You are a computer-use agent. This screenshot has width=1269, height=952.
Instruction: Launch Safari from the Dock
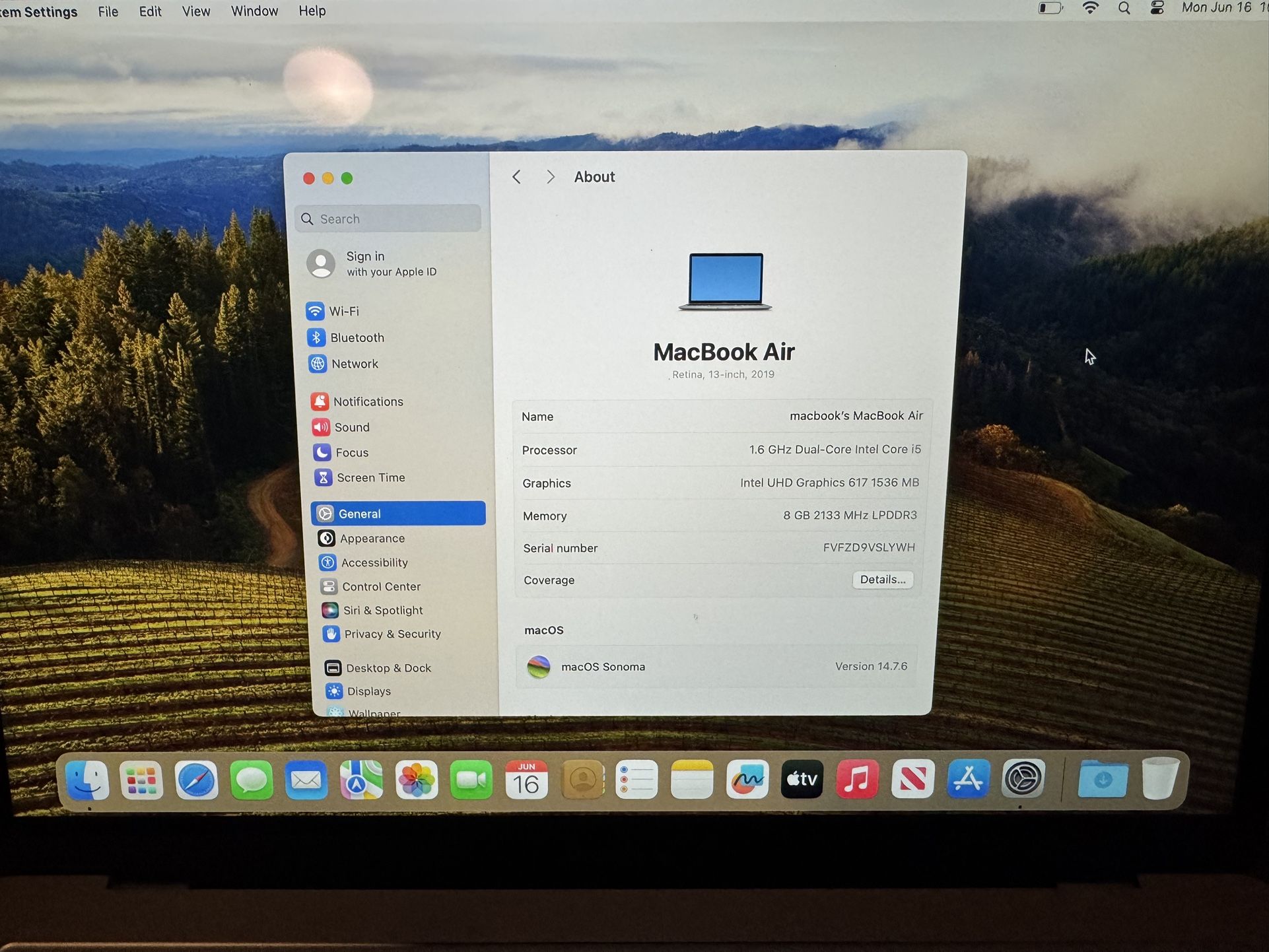196,780
